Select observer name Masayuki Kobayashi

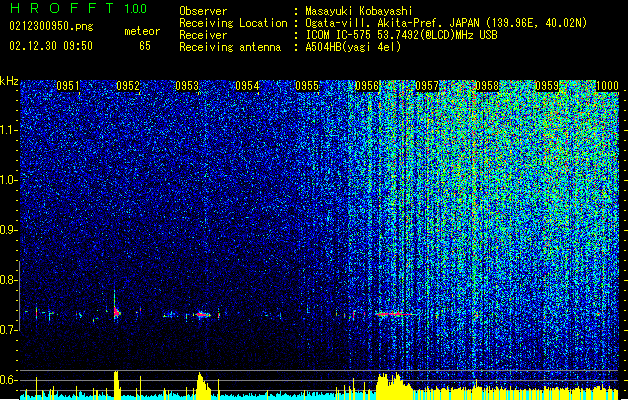(359, 11)
